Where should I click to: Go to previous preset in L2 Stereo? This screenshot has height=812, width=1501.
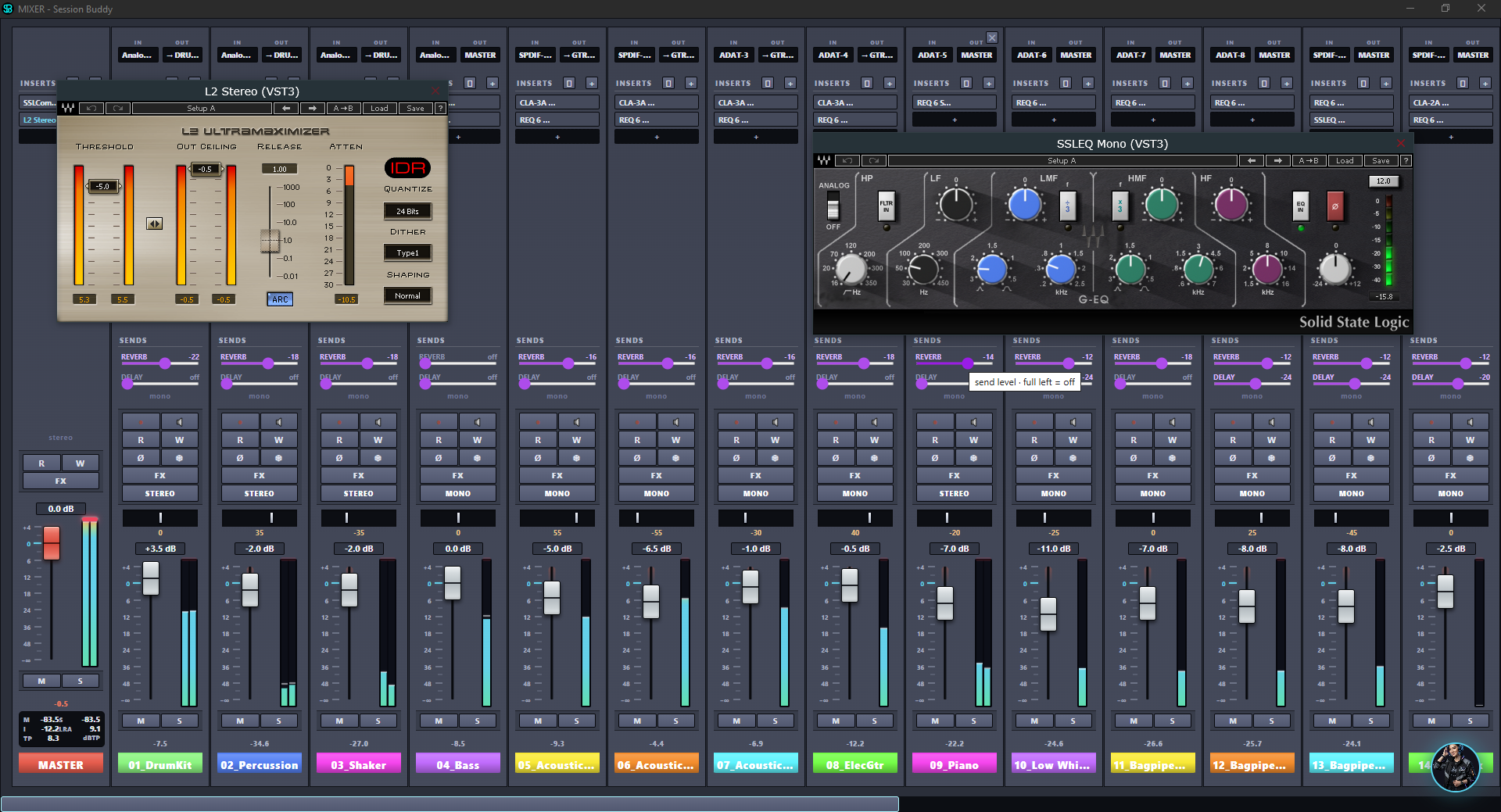286,109
